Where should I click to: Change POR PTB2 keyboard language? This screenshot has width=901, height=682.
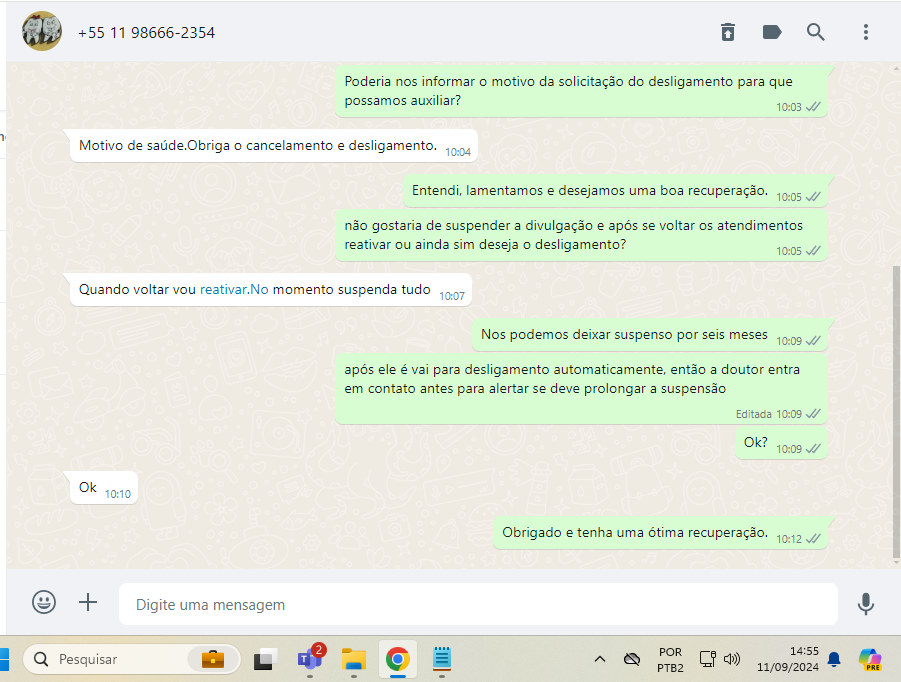pyautogui.click(x=670, y=660)
